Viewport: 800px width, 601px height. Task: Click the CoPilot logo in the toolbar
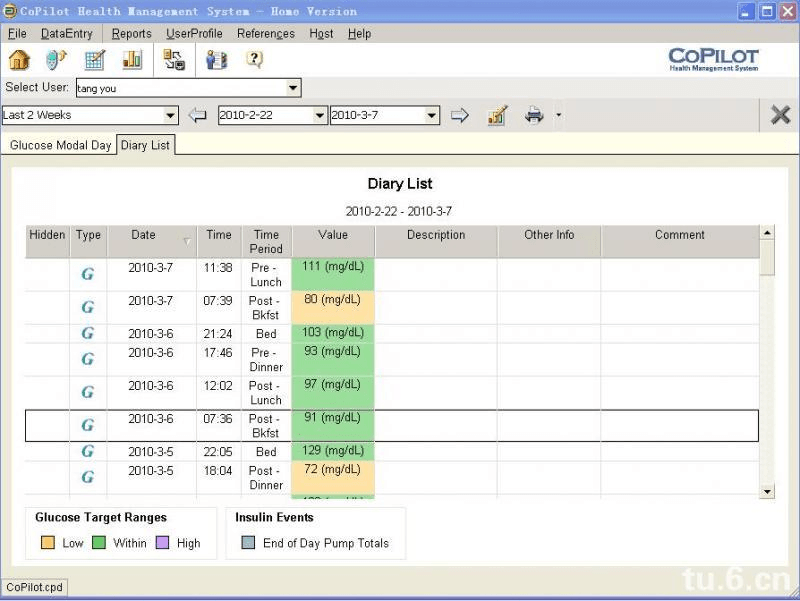click(713, 59)
